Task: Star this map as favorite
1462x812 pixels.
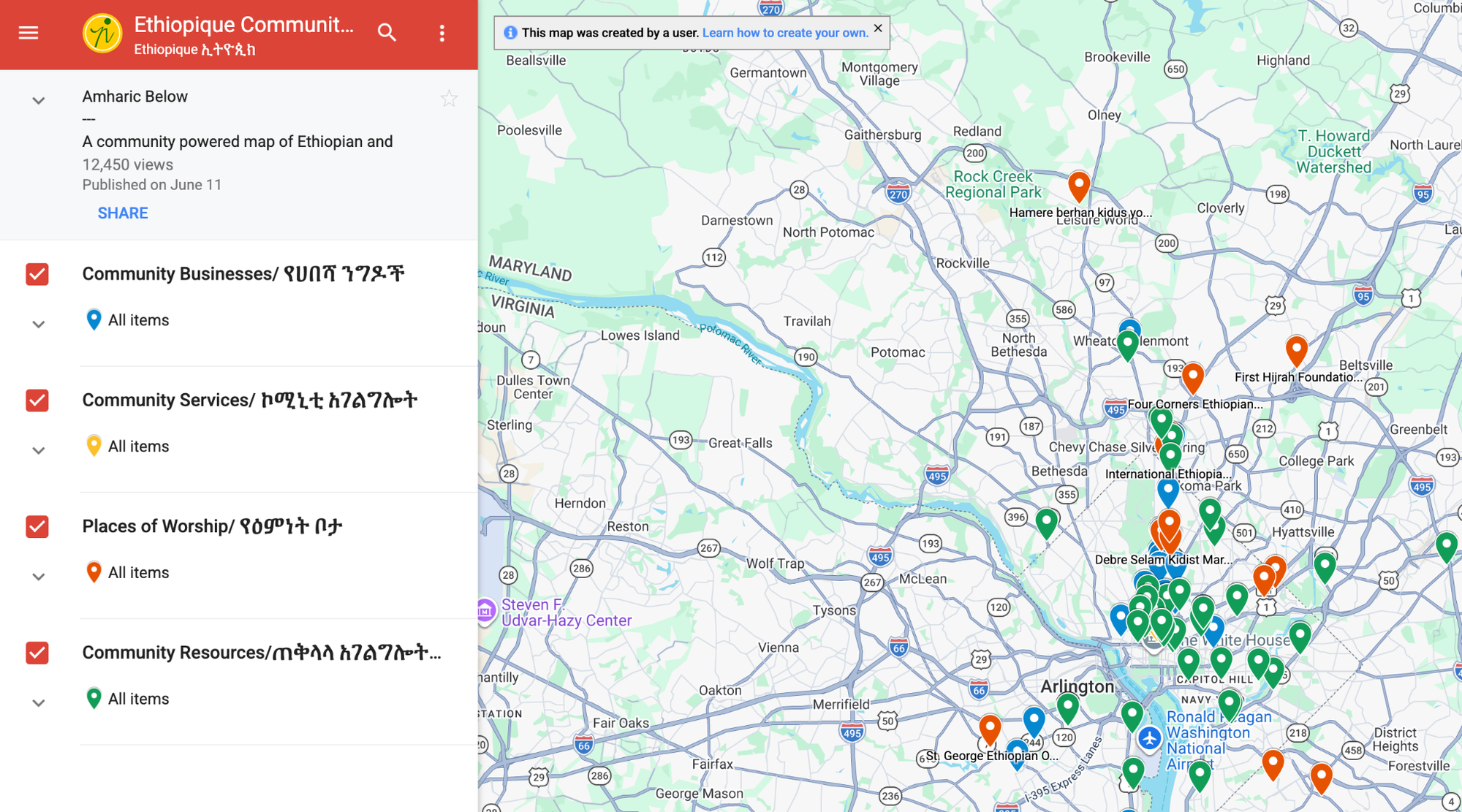Action: (x=449, y=99)
